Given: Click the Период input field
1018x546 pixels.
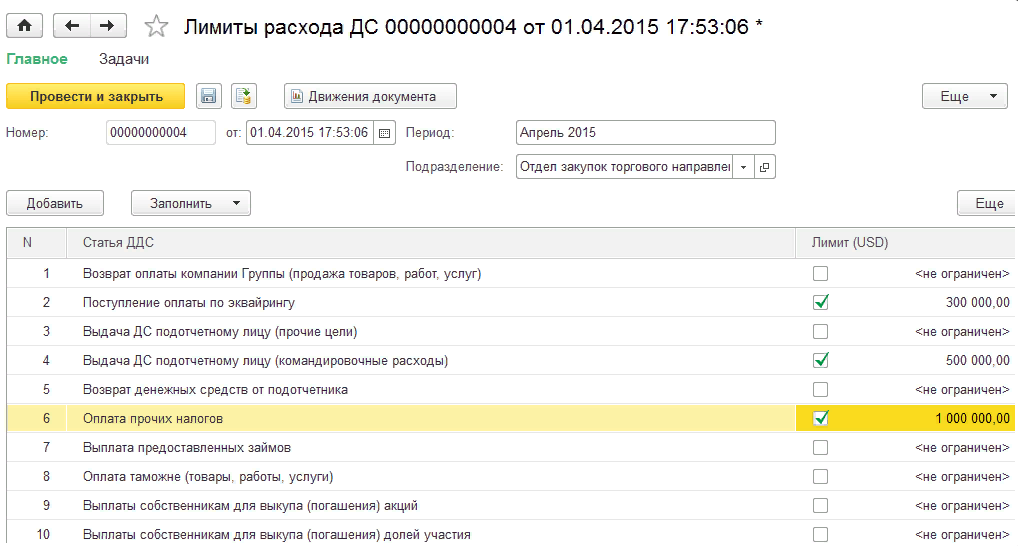Looking at the screenshot, I should [645, 133].
